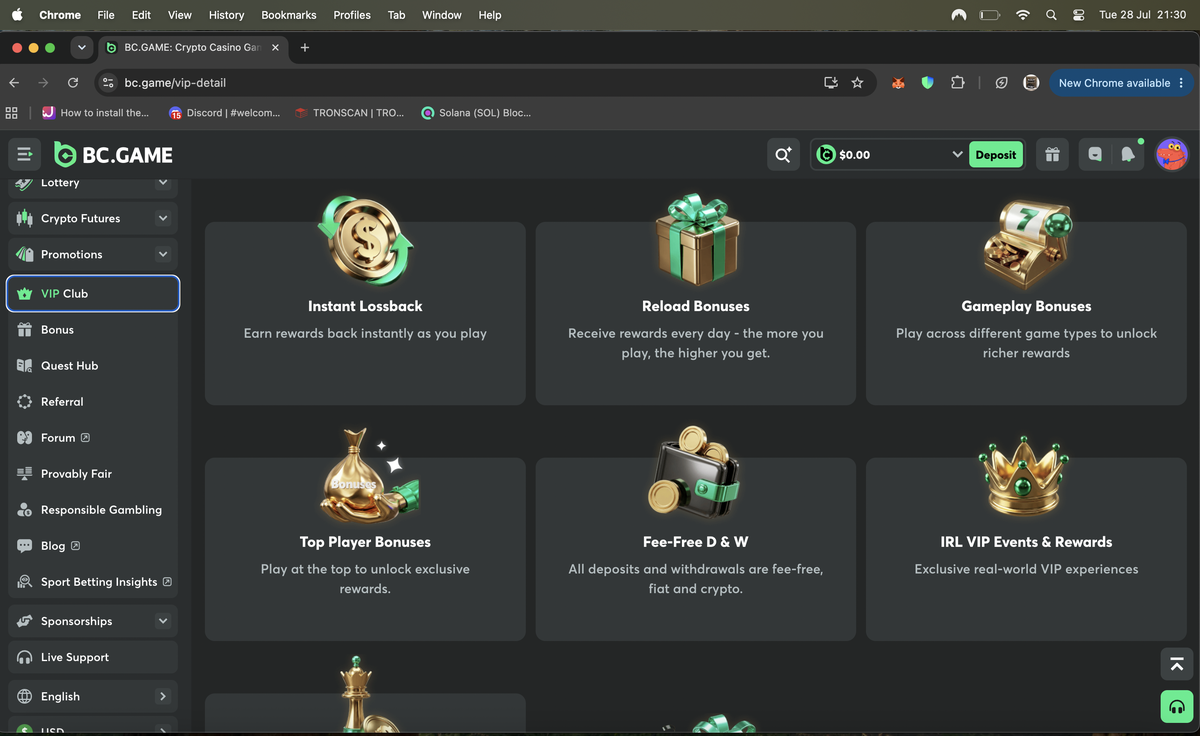This screenshot has width=1200, height=736.
Task: Open the chat bubble icon in header
Action: (x=1095, y=155)
